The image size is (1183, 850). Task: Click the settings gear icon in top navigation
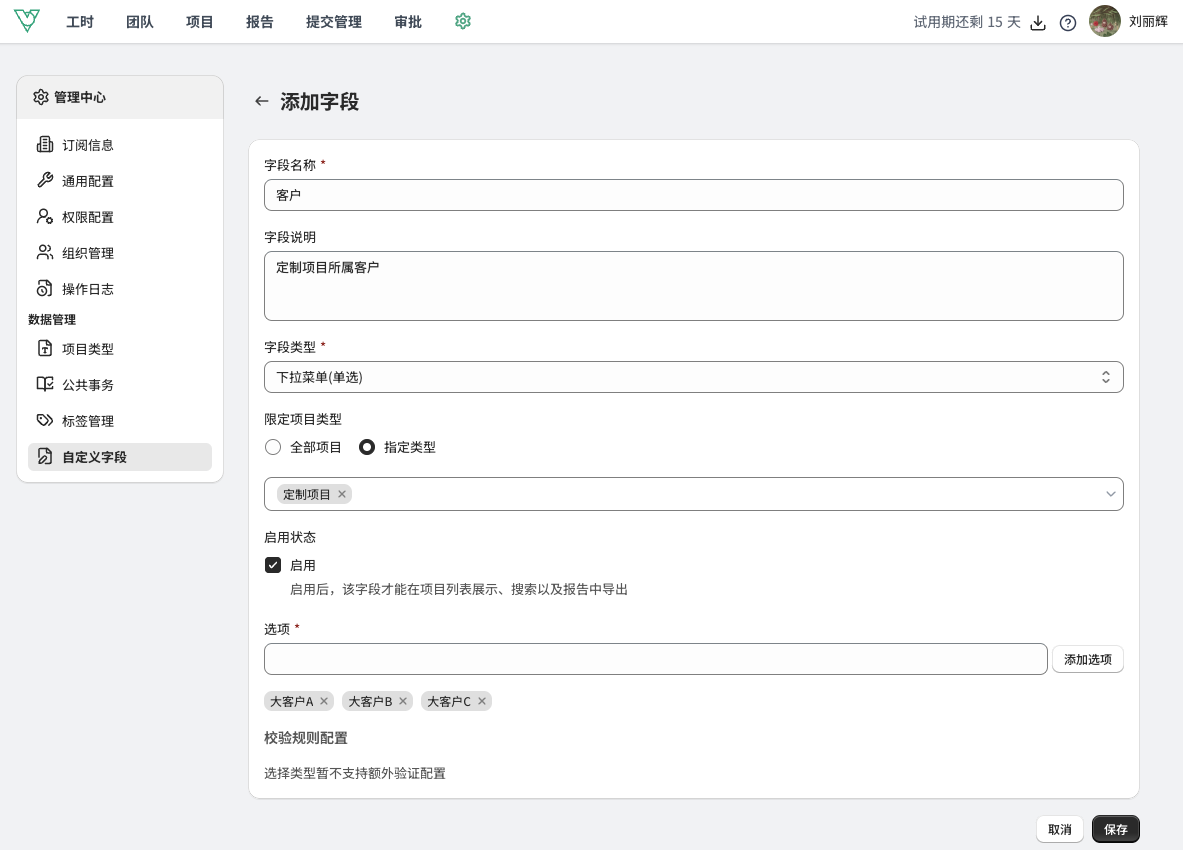point(462,21)
